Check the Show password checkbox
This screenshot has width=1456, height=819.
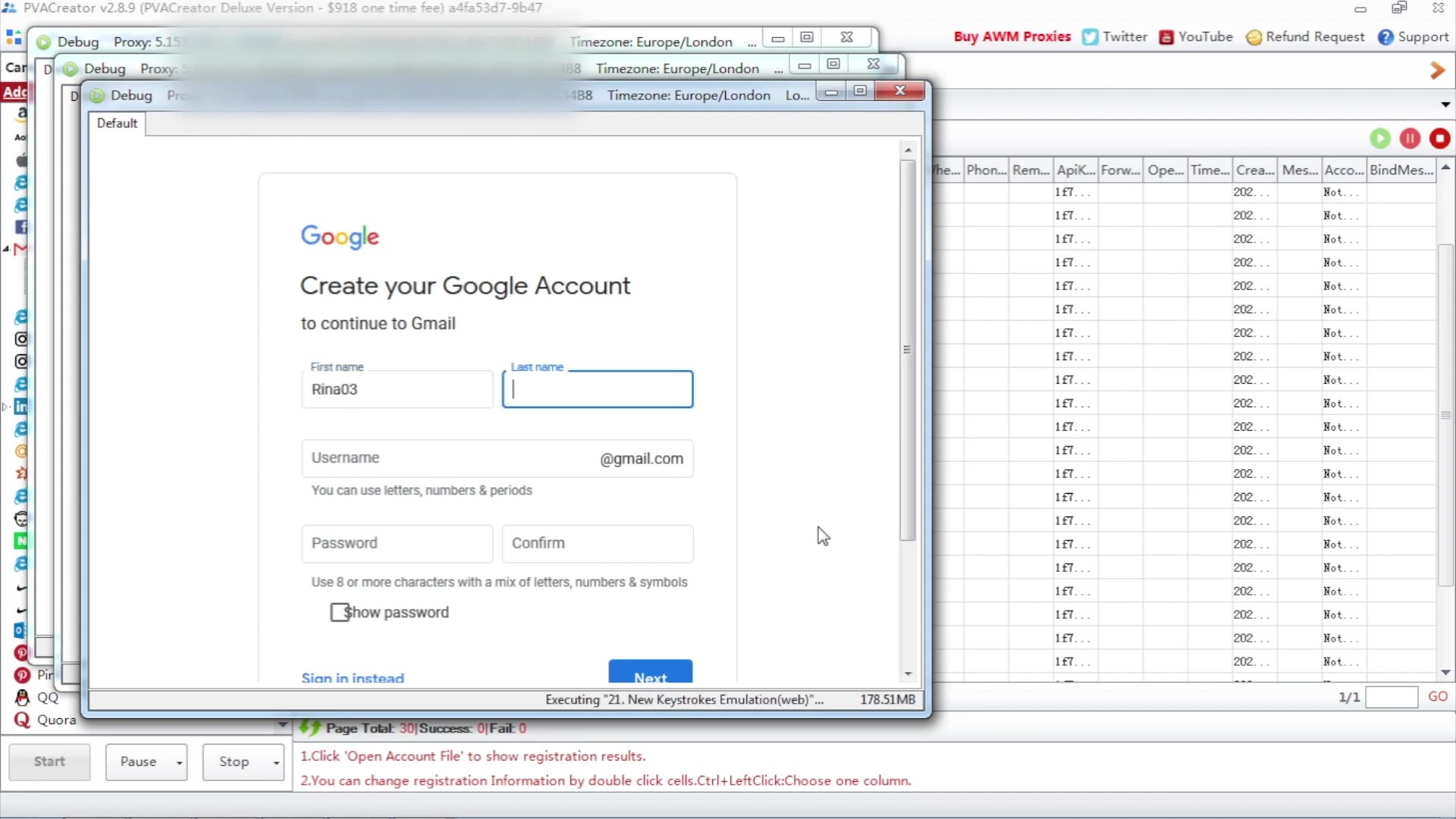(x=339, y=613)
